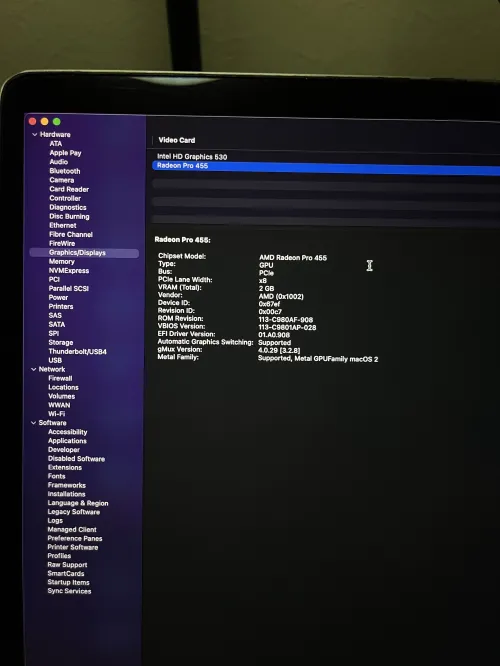The height and width of the screenshot is (666, 500).
Task: Open Firewall under Network
Action: click(x=60, y=378)
